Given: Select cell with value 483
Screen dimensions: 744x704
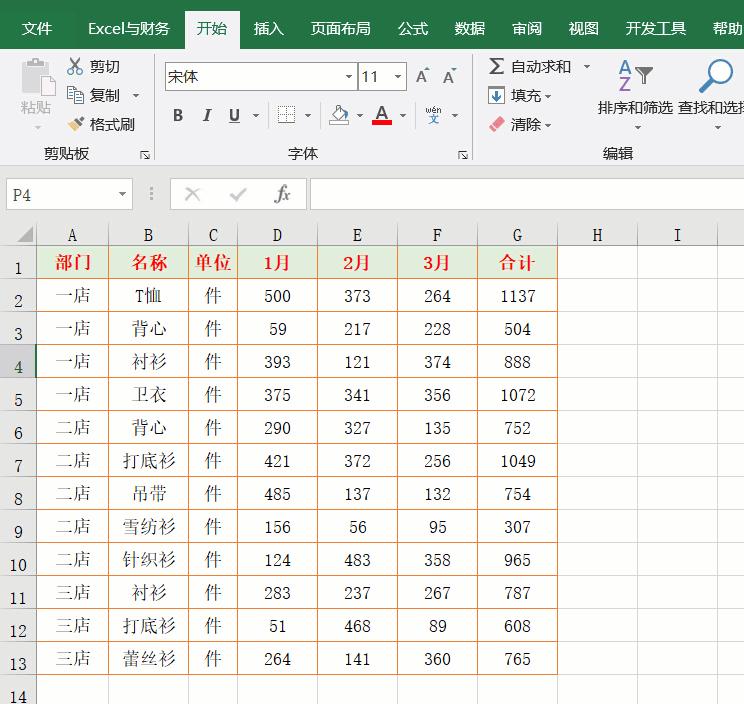Looking at the screenshot, I should tap(357, 560).
